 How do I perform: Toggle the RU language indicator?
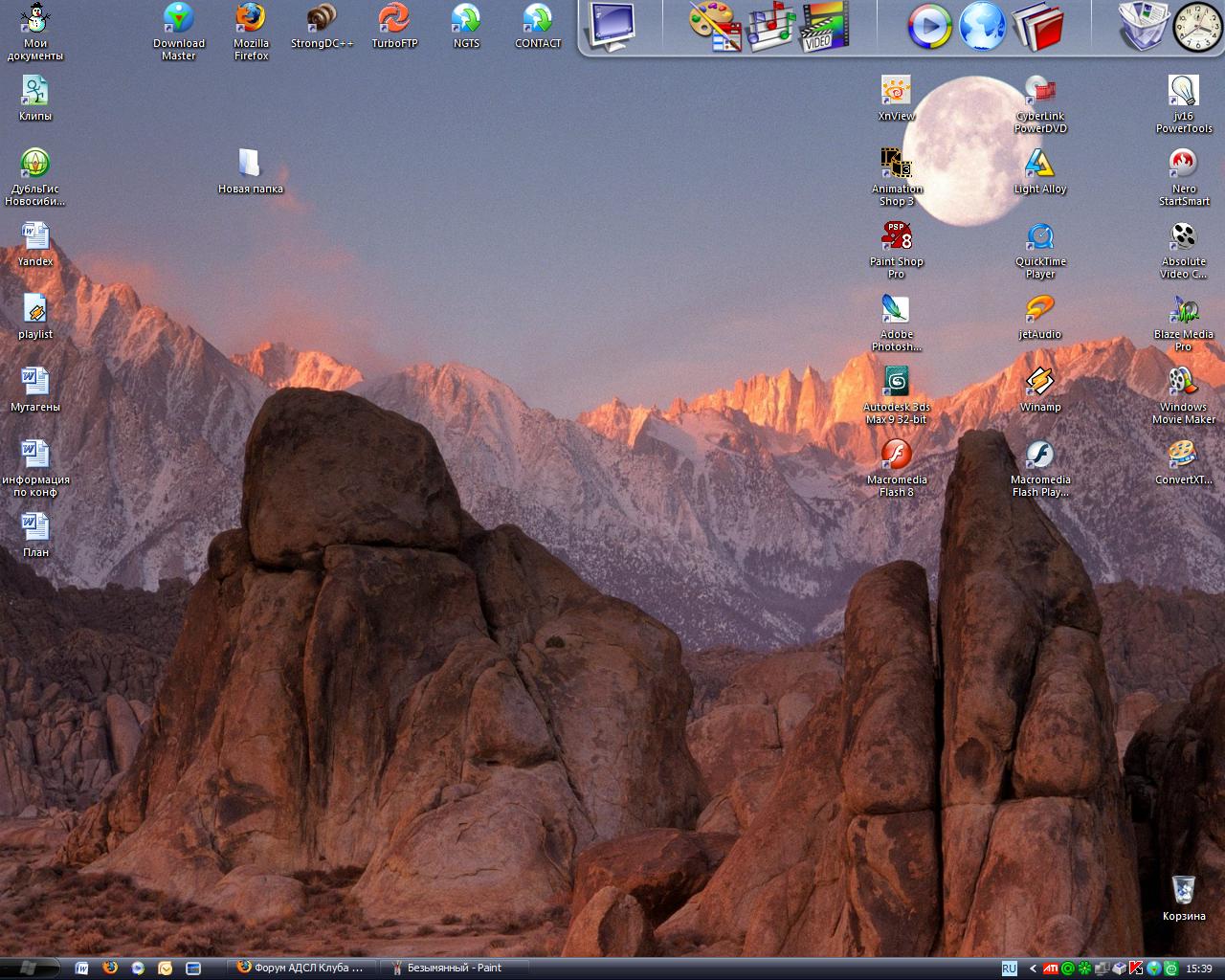tap(1009, 969)
